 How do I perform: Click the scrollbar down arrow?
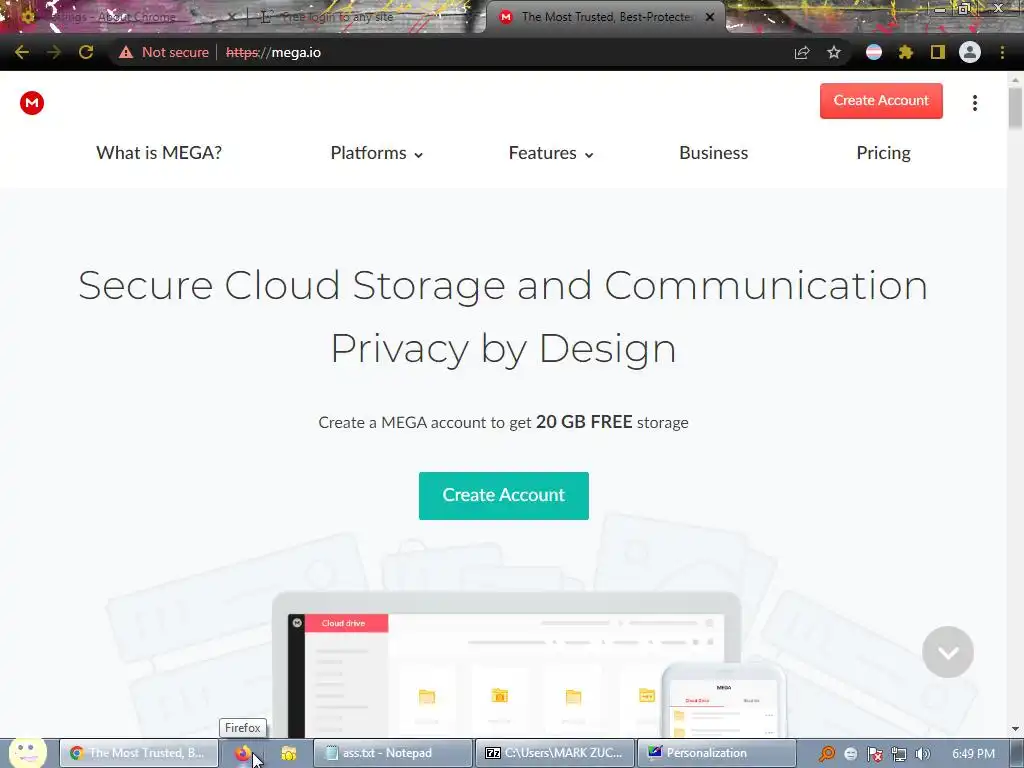pyautogui.click(x=1016, y=729)
